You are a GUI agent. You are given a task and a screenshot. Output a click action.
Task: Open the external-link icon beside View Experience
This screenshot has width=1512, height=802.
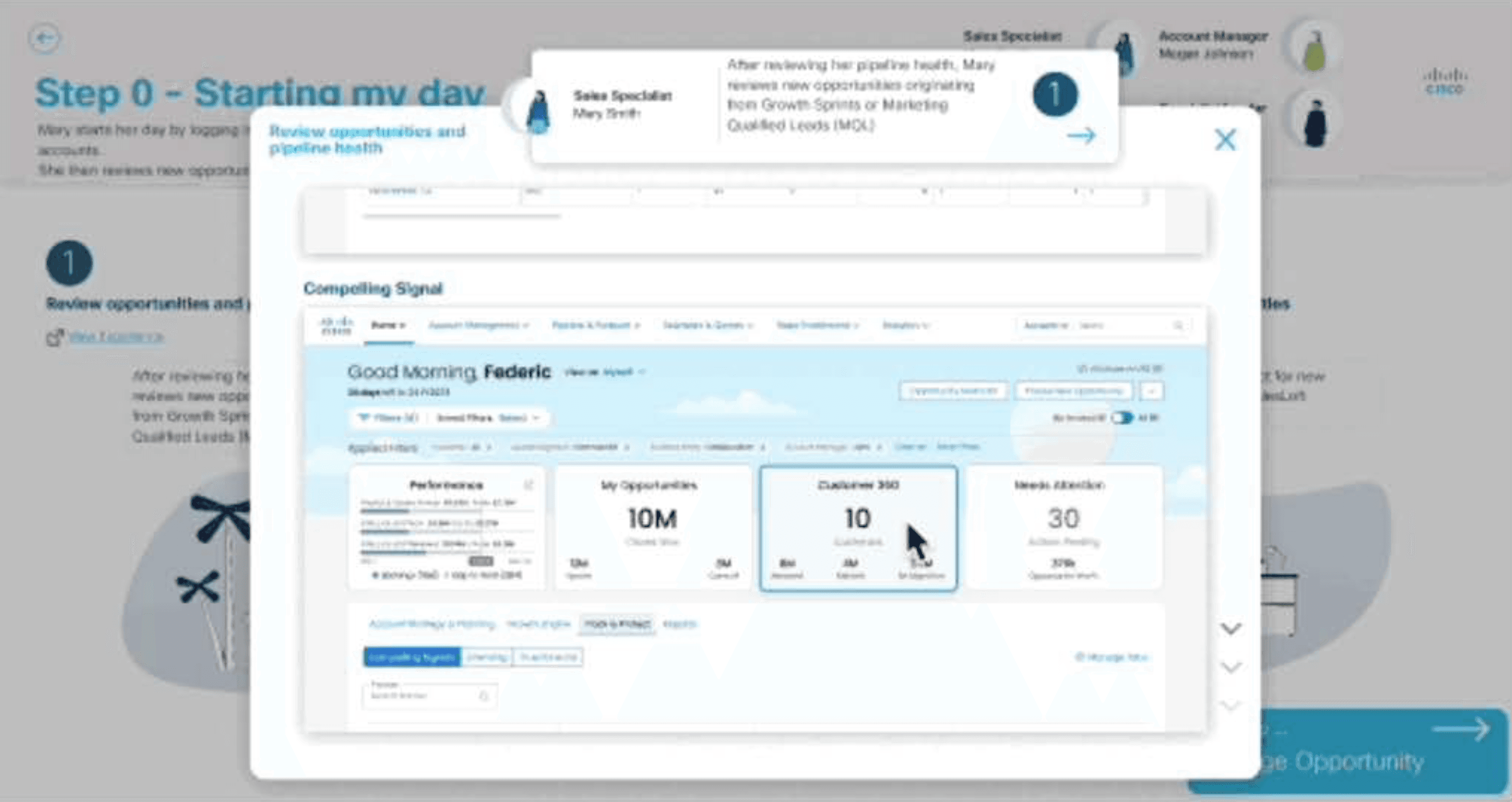tap(55, 337)
